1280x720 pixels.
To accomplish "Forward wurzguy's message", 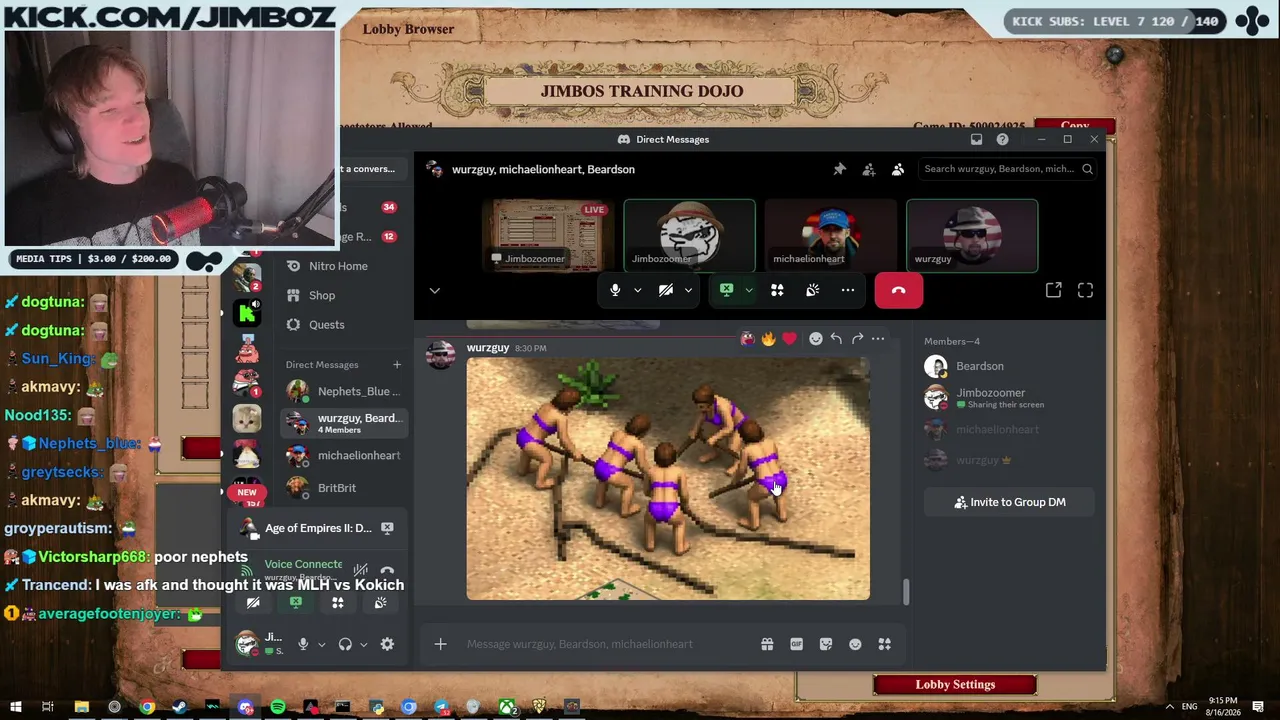I will tap(857, 339).
